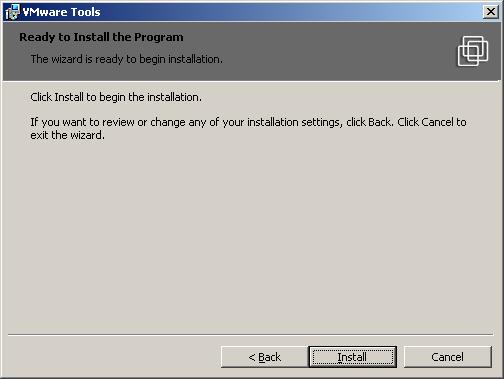The height and width of the screenshot is (379, 504).
Task: Click the "VMware Tools" title bar text
Action: [61, 12]
